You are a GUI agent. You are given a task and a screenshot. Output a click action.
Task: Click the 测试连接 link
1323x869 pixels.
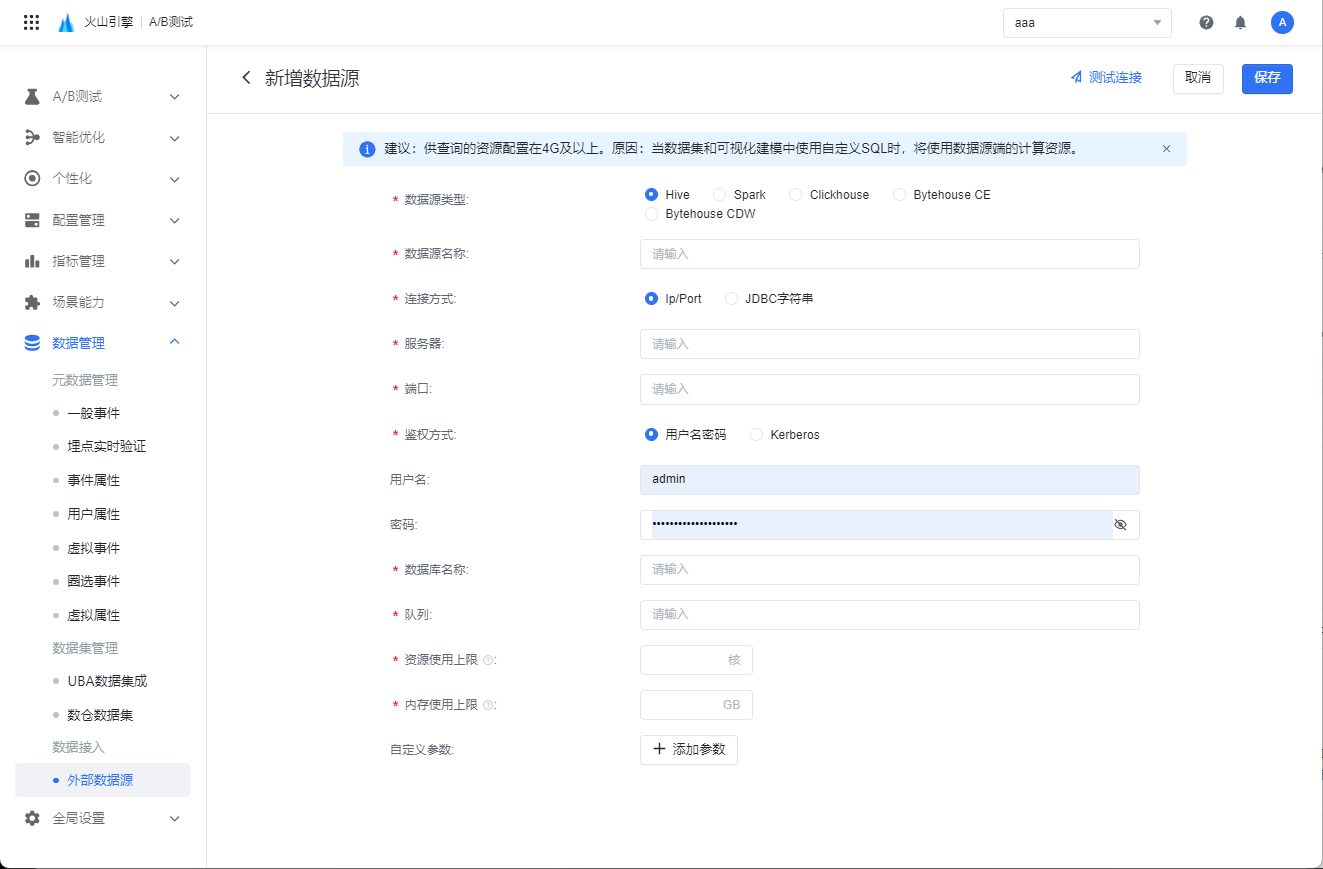point(1106,78)
